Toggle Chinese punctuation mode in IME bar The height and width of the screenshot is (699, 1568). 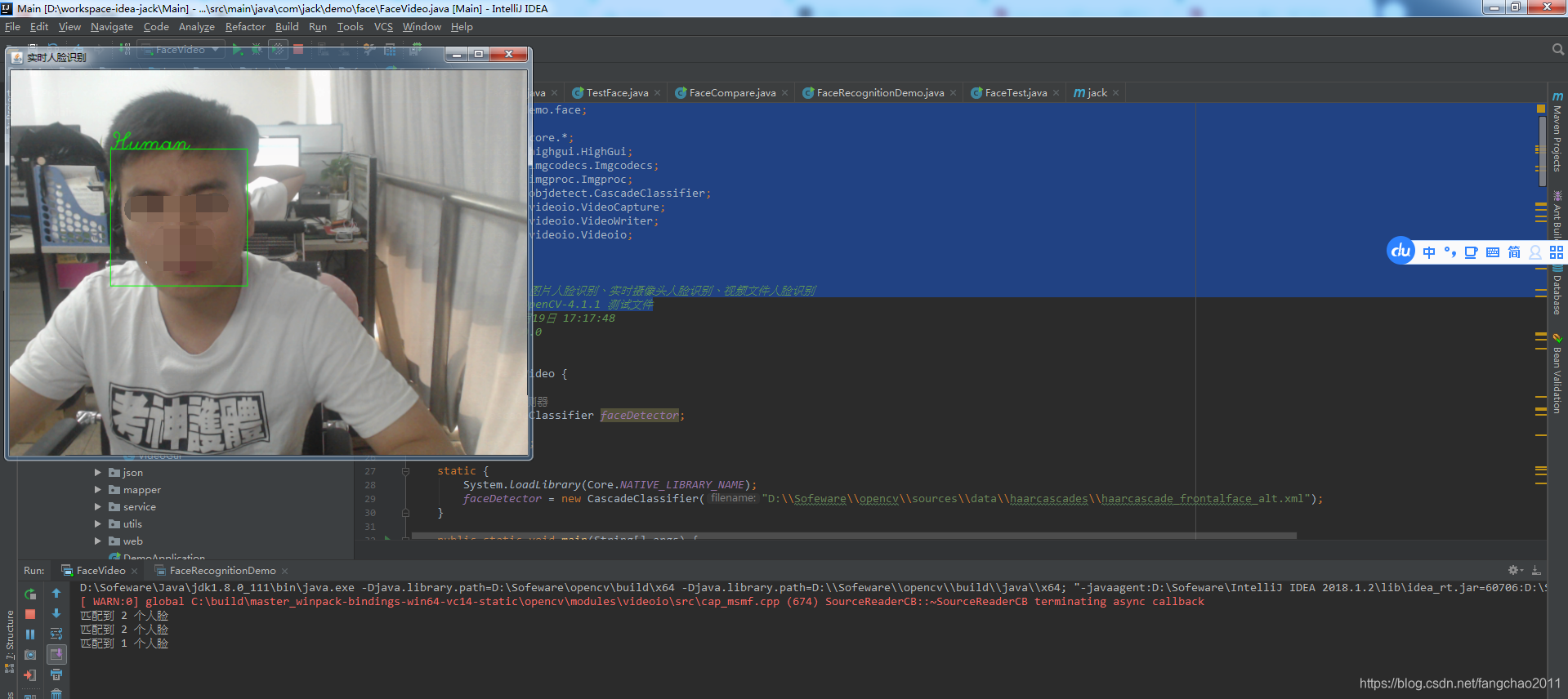pos(1450,252)
